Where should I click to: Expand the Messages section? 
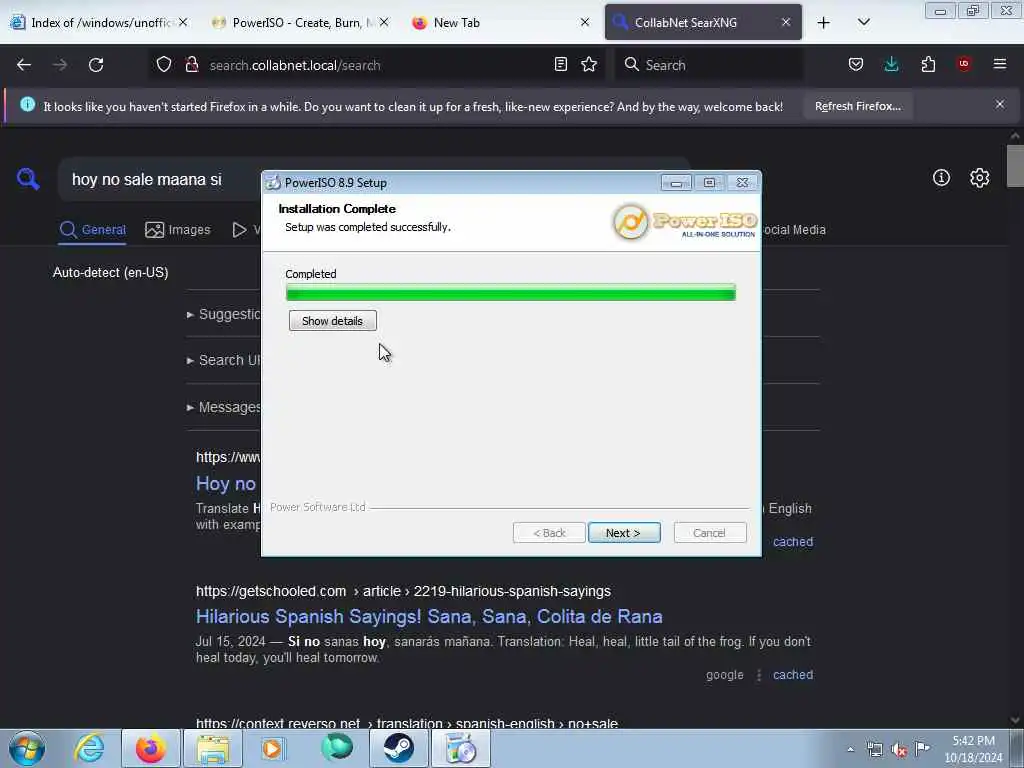[223, 407]
